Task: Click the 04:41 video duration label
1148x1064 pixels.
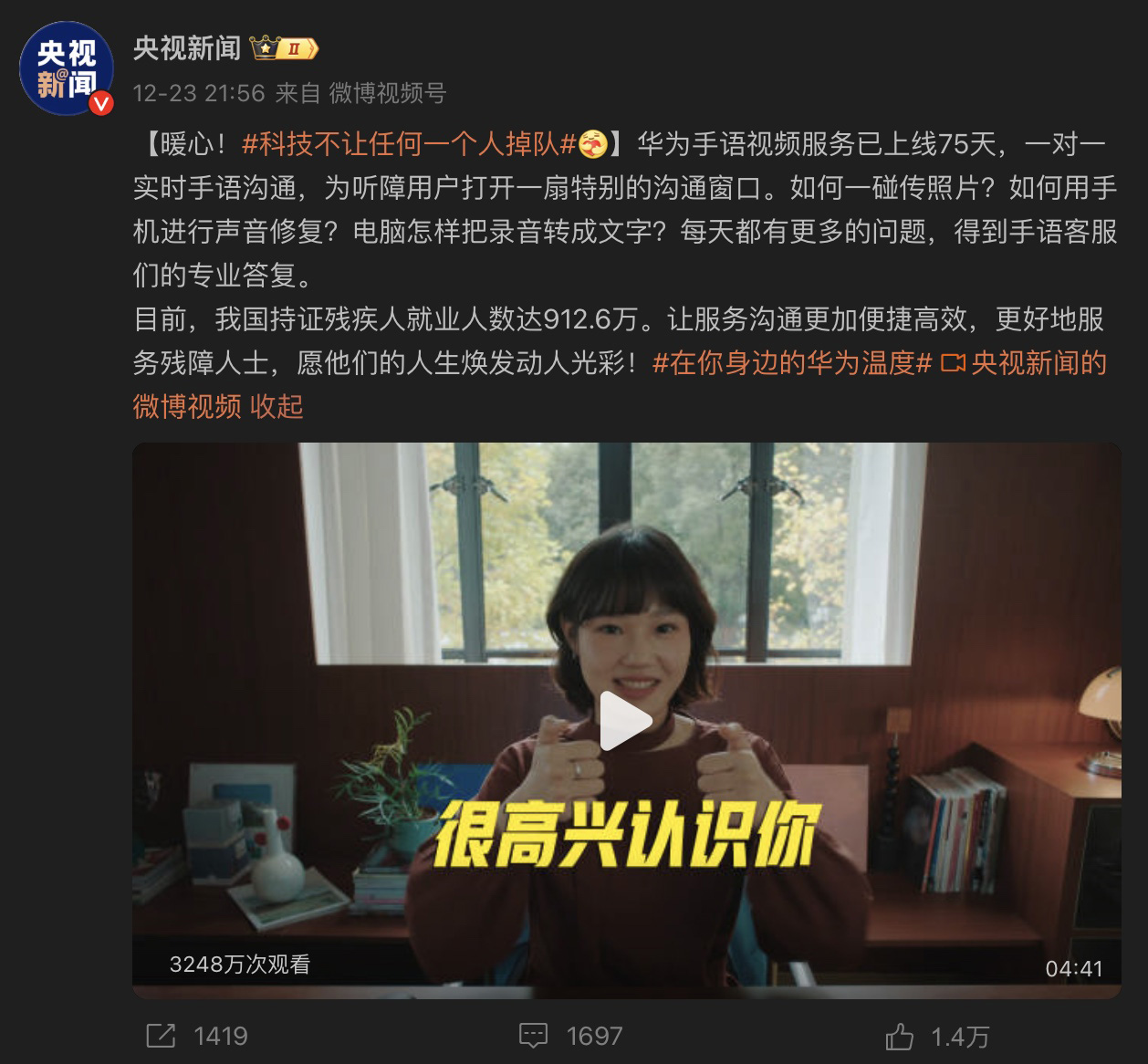Action: pos(1074,968)
